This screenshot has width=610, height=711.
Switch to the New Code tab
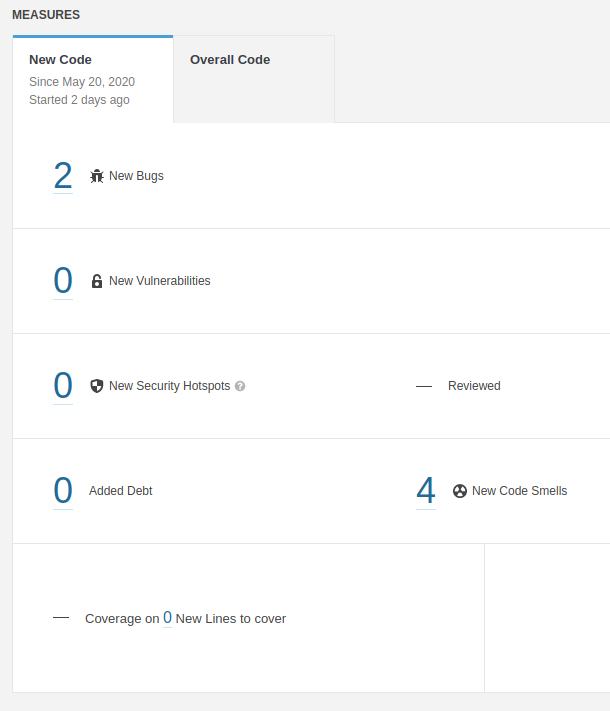[93, 79]
